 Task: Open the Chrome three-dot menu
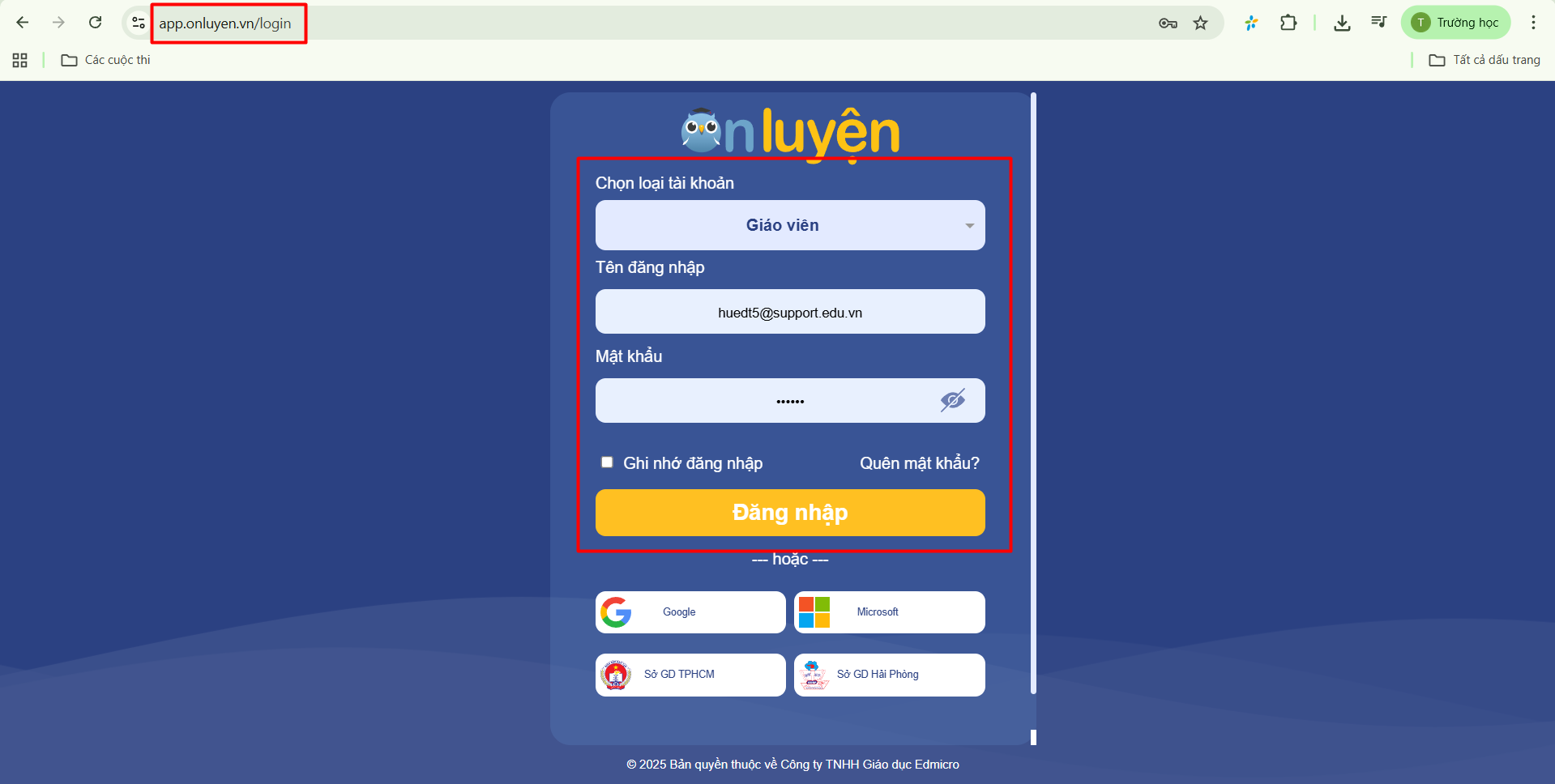(1533, 23)
